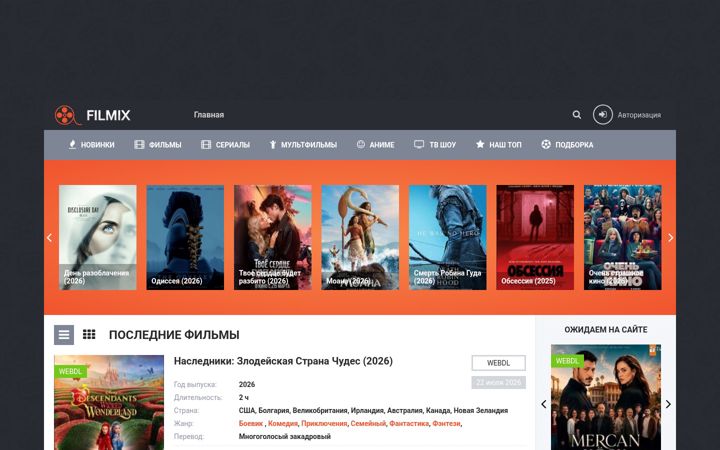Next item in Ожидаем на сайте slider
The width and height of the screenshot is (720, 450).
click(x=668, y=404)
